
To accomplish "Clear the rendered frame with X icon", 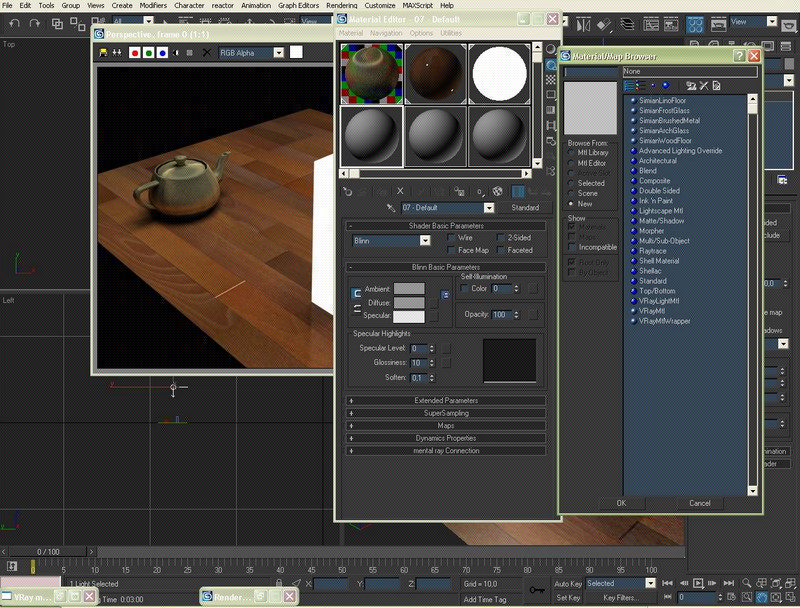I will (207, 53).
